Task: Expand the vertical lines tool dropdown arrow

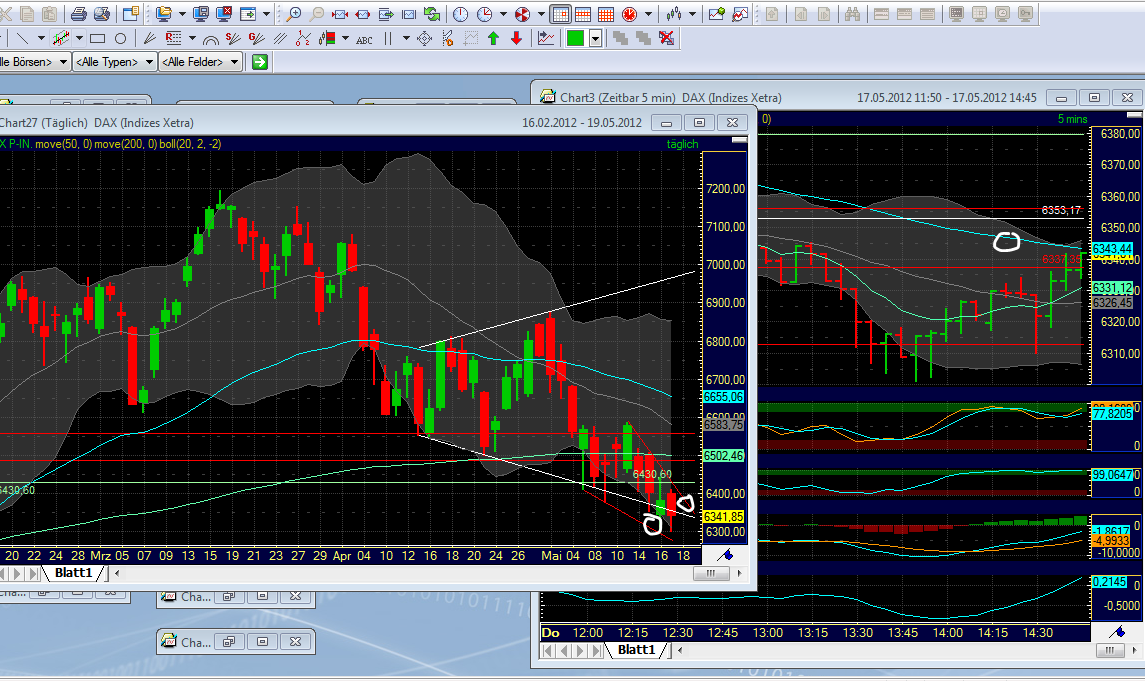Action: point(406,38)
